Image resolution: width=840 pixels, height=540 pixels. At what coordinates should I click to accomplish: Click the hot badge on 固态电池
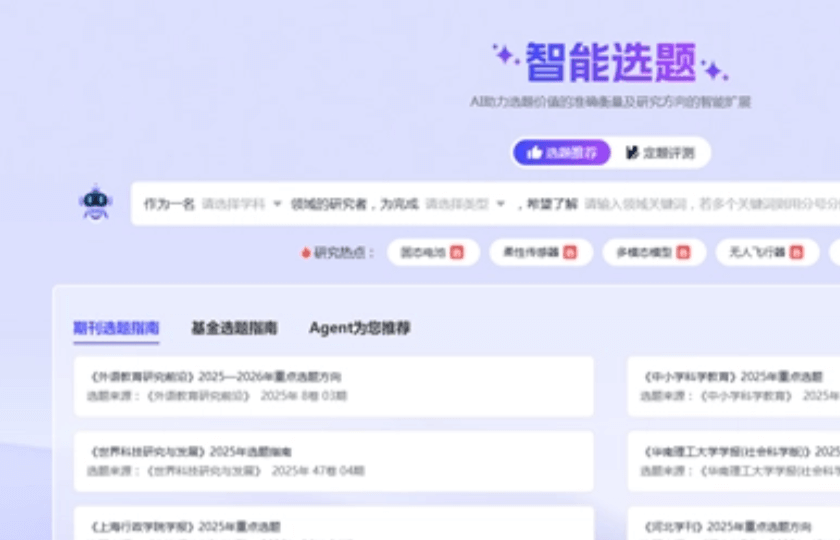click(x=456, y=252)
